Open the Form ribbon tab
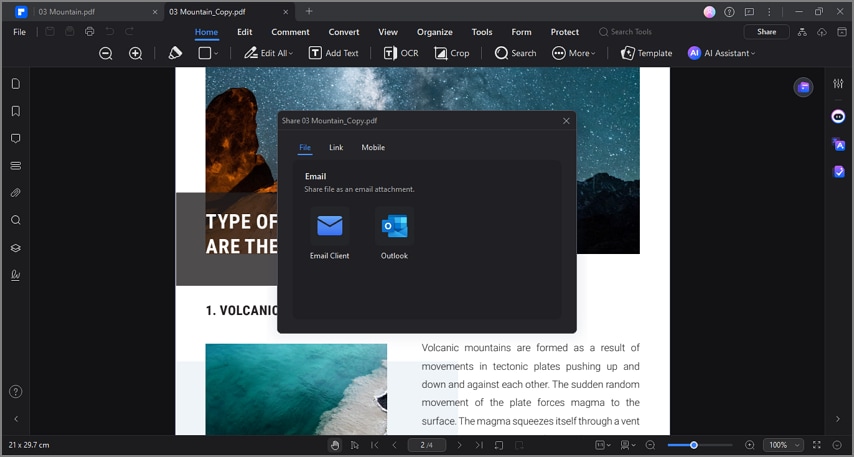The height and width of the screenshot is (457, 854). (x=521, y=32)
